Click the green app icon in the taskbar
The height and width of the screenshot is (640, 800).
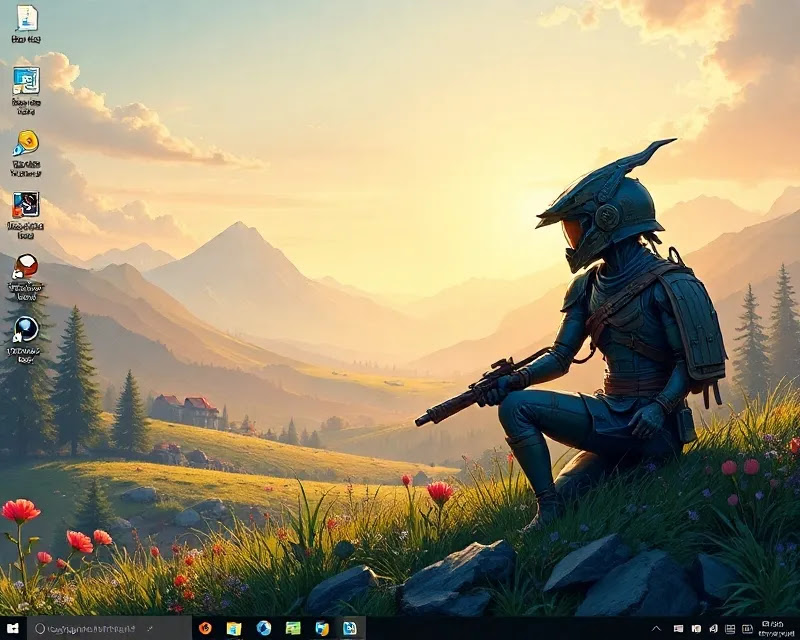point(293,629)
